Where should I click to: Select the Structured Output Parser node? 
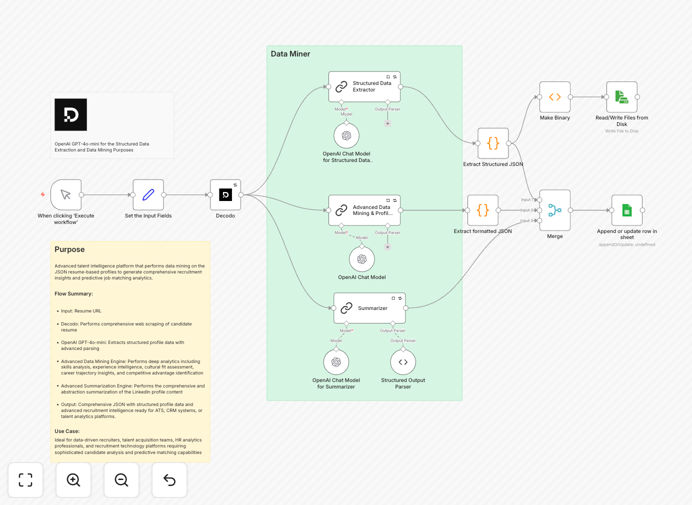403,362
